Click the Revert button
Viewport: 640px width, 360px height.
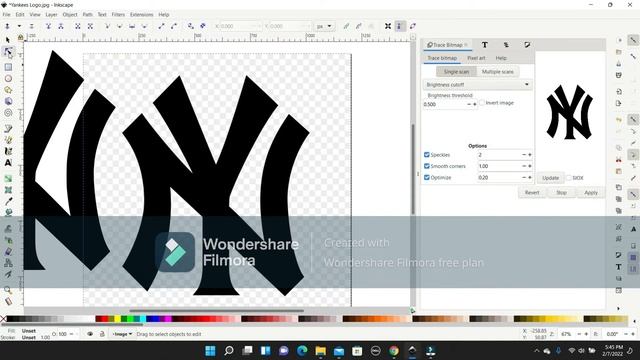[x=532, y=192]
